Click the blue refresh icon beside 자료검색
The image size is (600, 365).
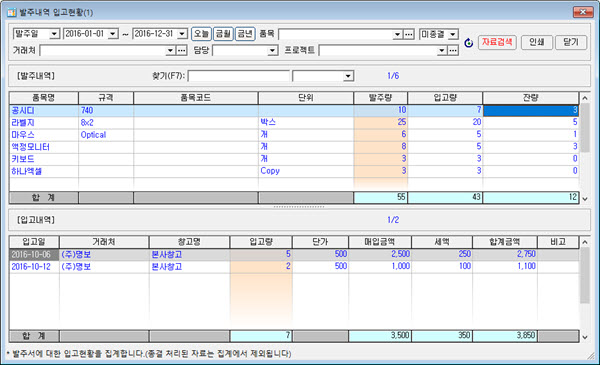468,43
